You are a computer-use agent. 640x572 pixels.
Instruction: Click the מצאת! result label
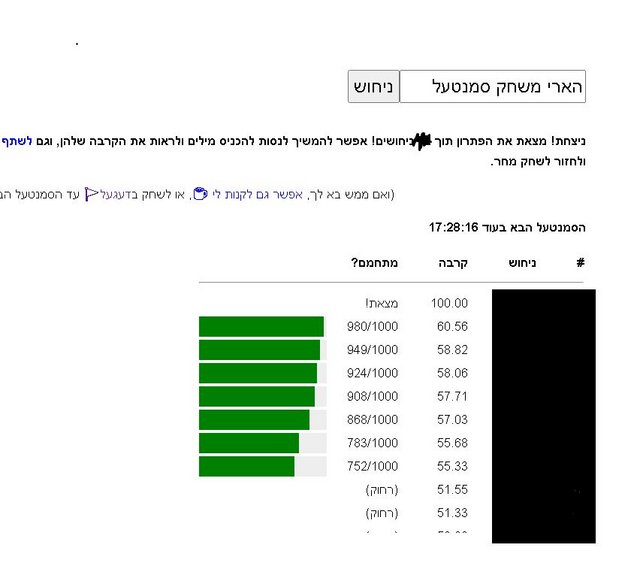click(x=382, y=303)
